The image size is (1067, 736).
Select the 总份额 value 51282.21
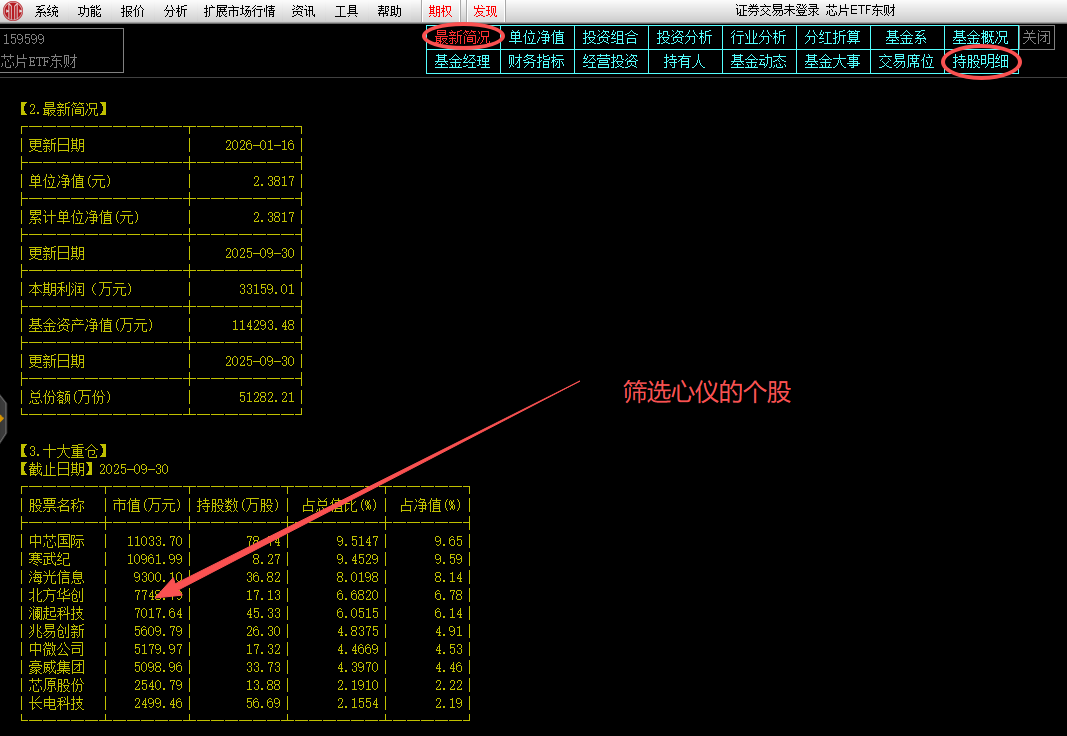[x=267, y=397]
